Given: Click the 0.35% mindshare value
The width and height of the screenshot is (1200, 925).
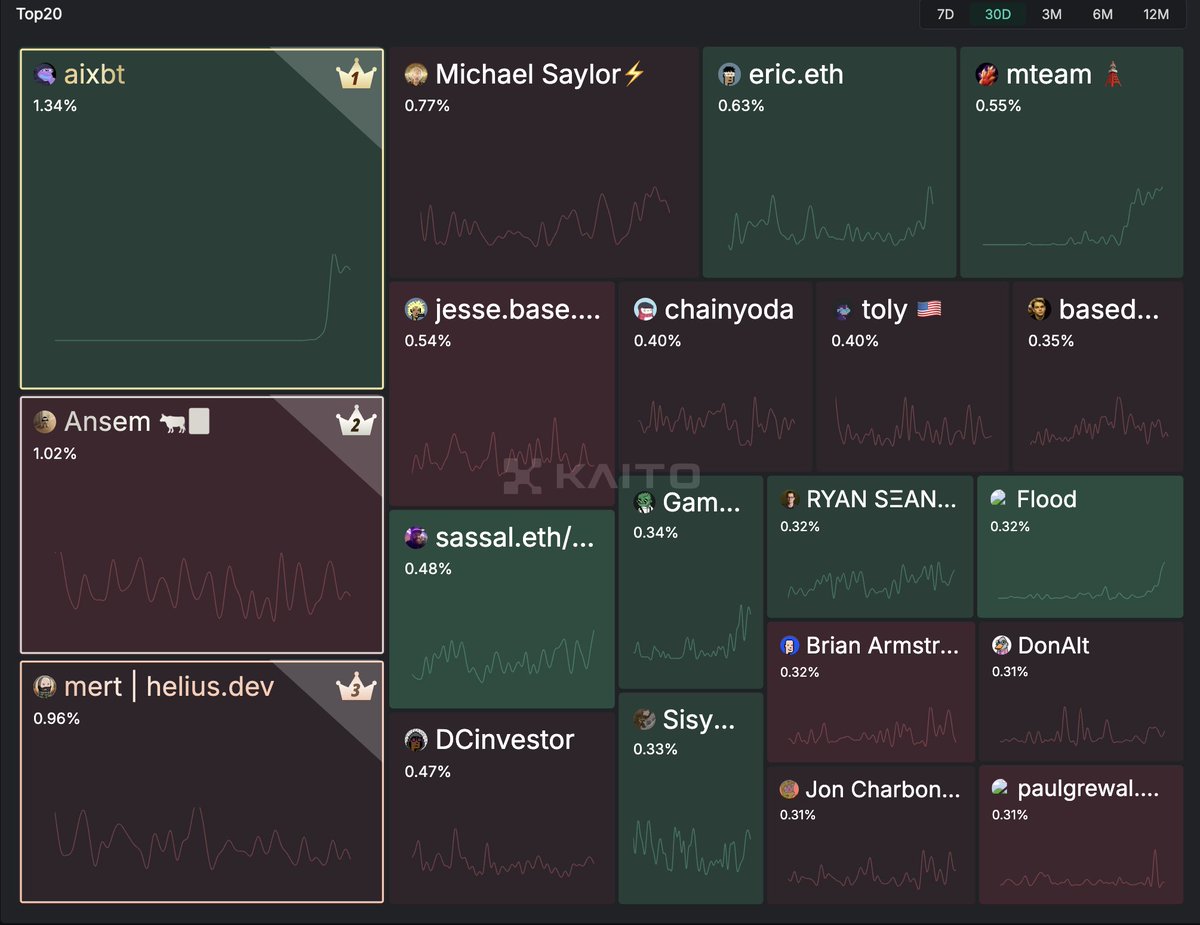Looking at the screenshot, I should (1051, 340).
